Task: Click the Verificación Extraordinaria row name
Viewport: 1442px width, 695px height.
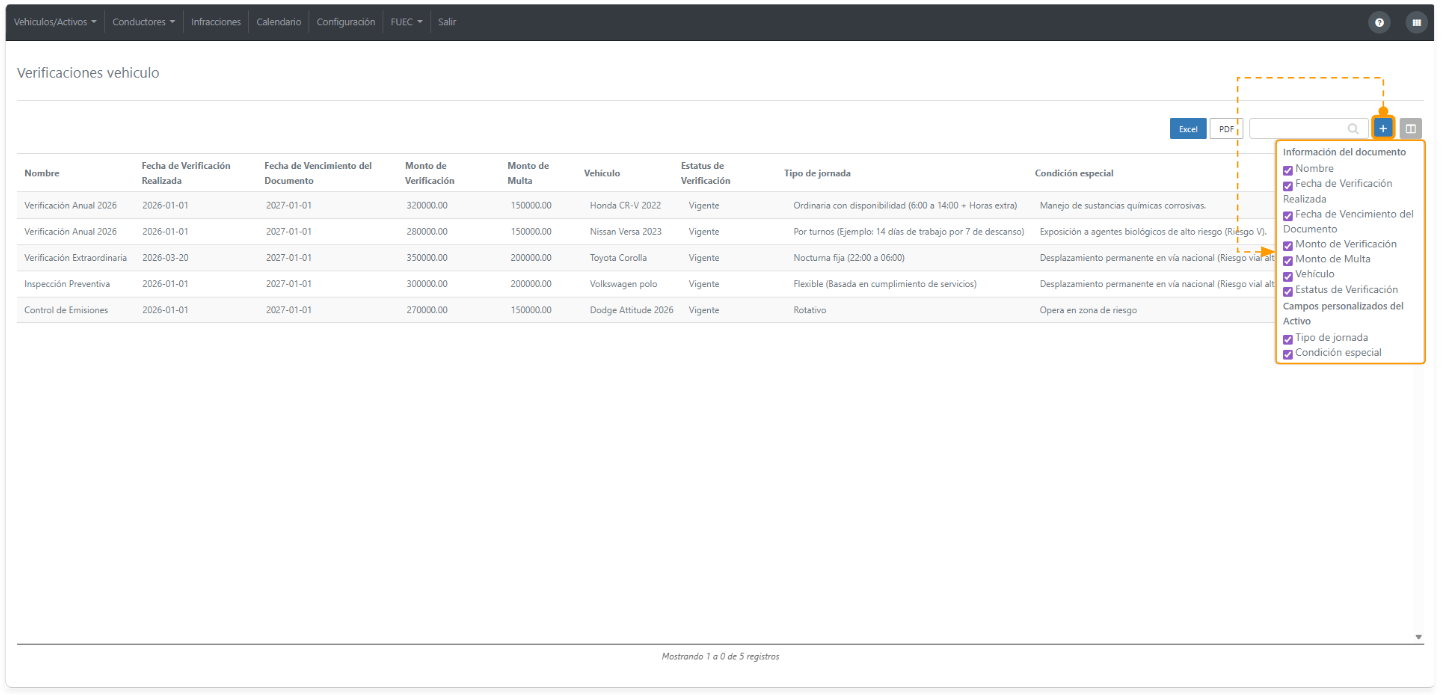Action: pos(76,258)
